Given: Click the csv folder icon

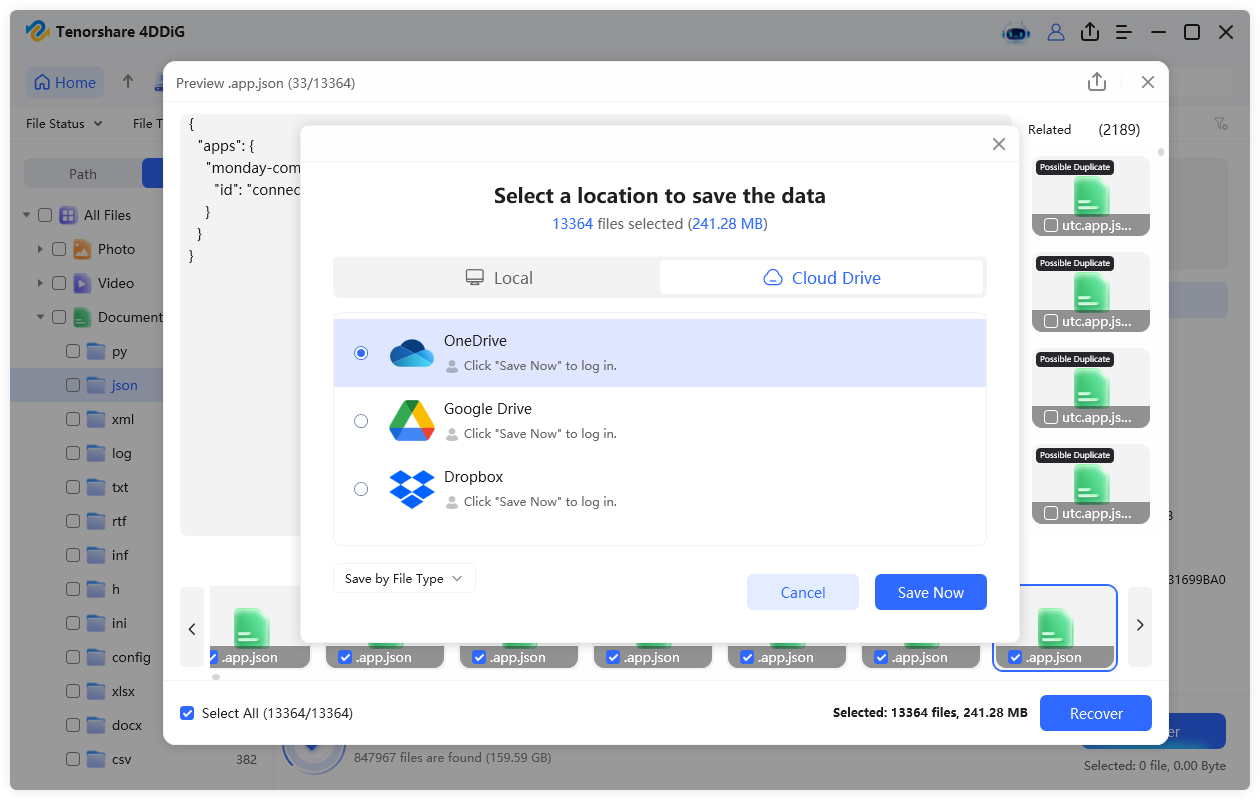Looking at the screenshot, I should [x=96, y=759].
